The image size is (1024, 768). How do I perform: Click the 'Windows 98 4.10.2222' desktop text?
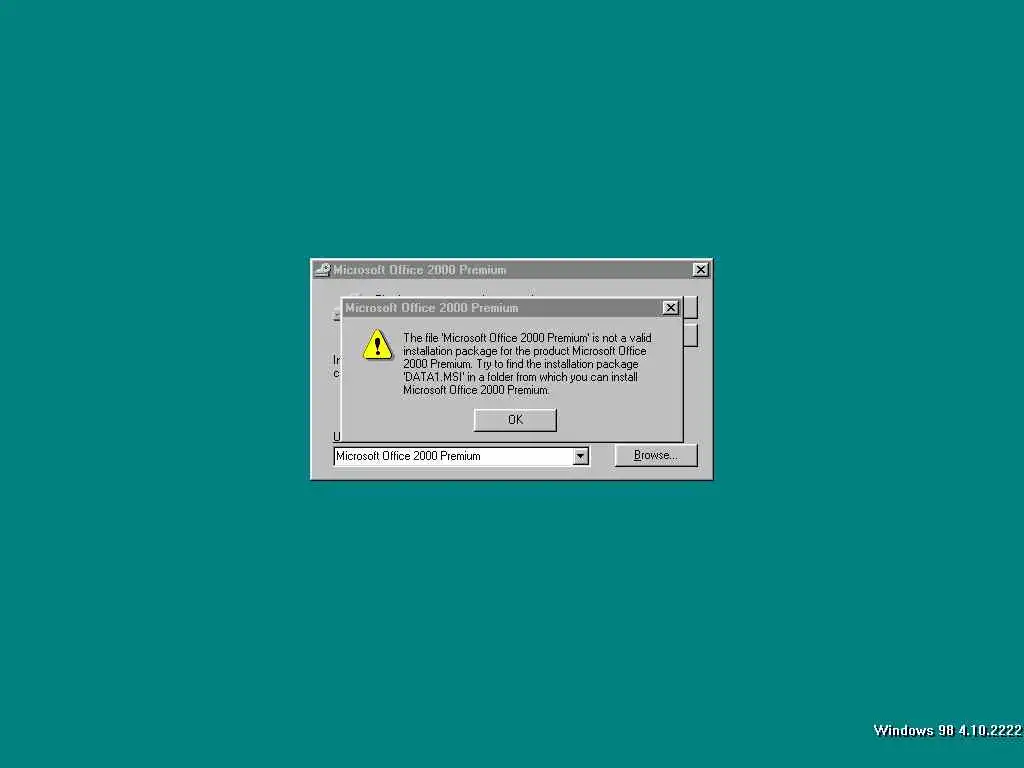947,730
